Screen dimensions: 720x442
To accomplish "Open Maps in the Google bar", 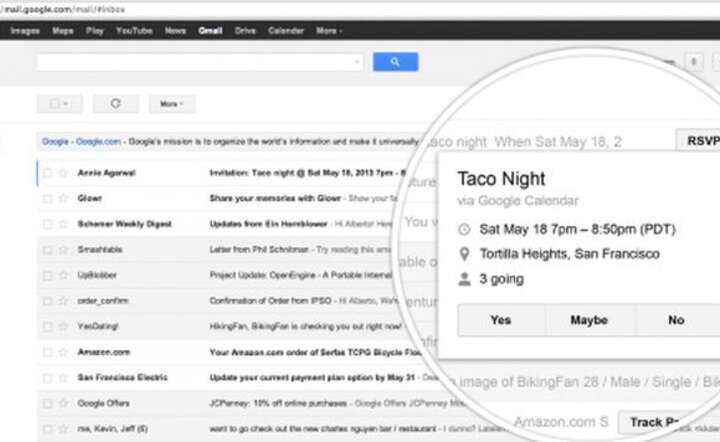I will (63, 31).
